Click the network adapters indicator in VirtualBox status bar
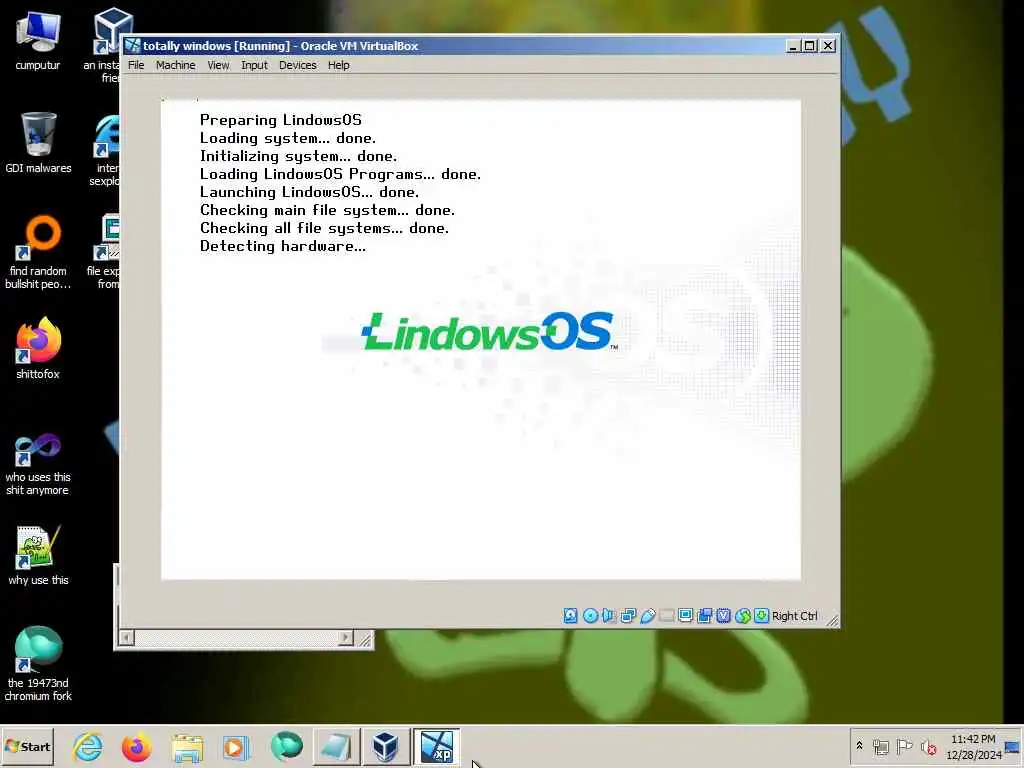 (x=628, y=616)
